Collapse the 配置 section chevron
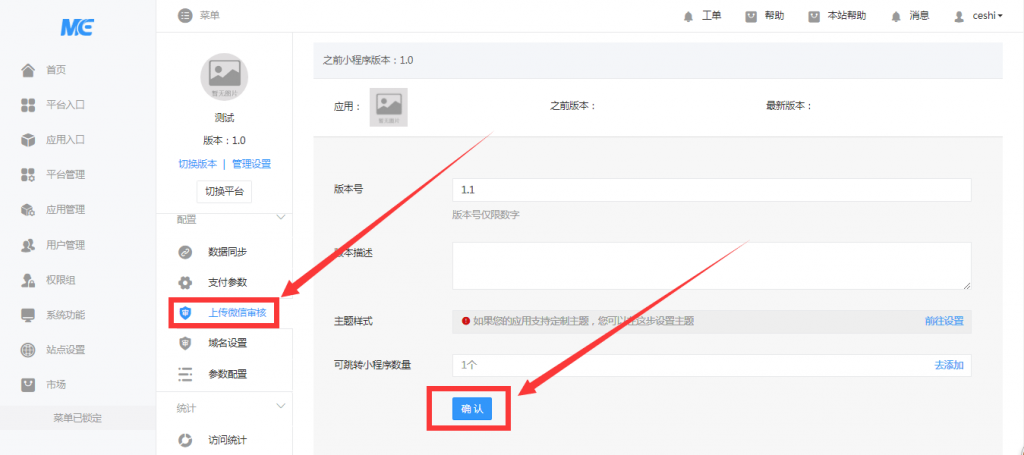 tap(281, 219)
